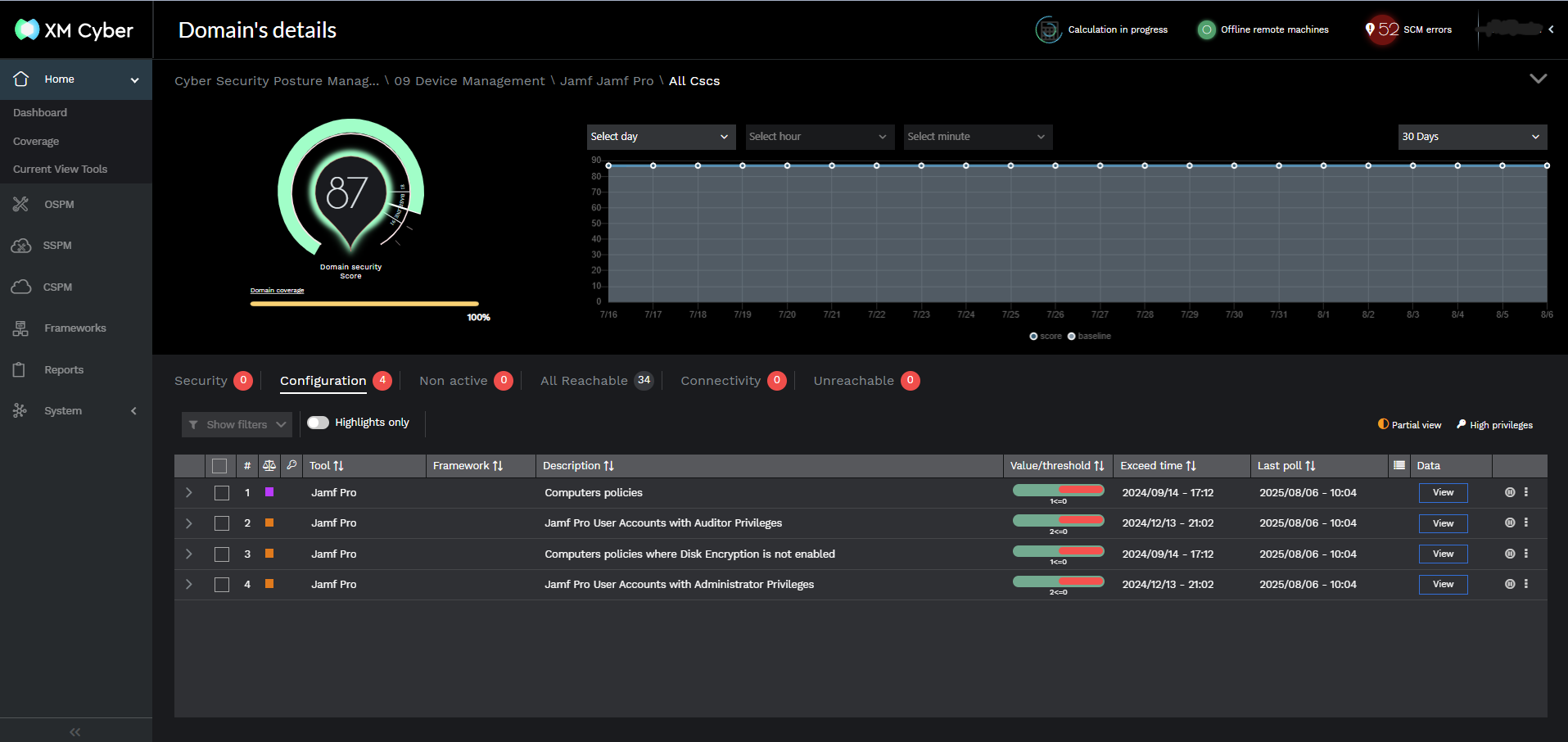Sort by Tool column arrows

338,465
